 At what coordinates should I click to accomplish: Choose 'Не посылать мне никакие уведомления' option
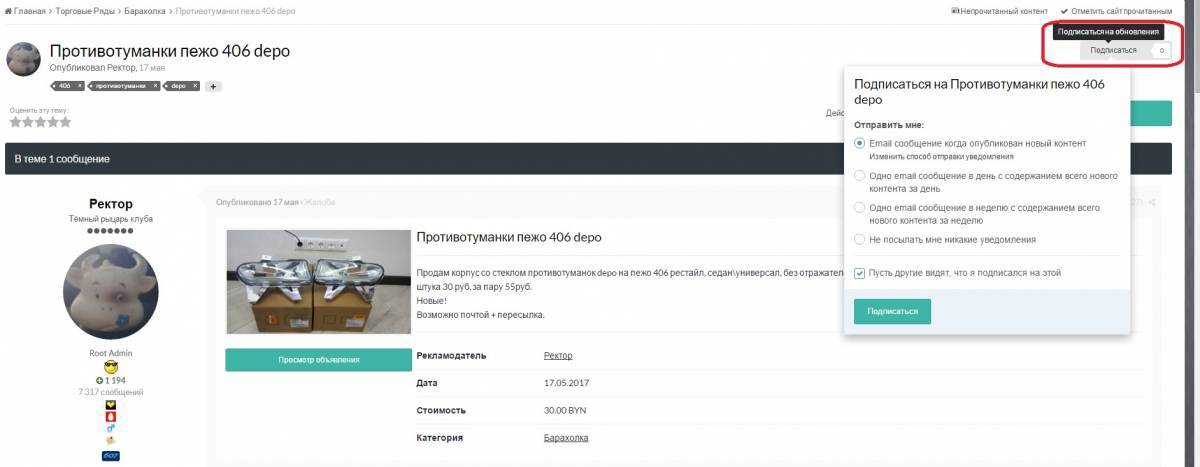860,240
